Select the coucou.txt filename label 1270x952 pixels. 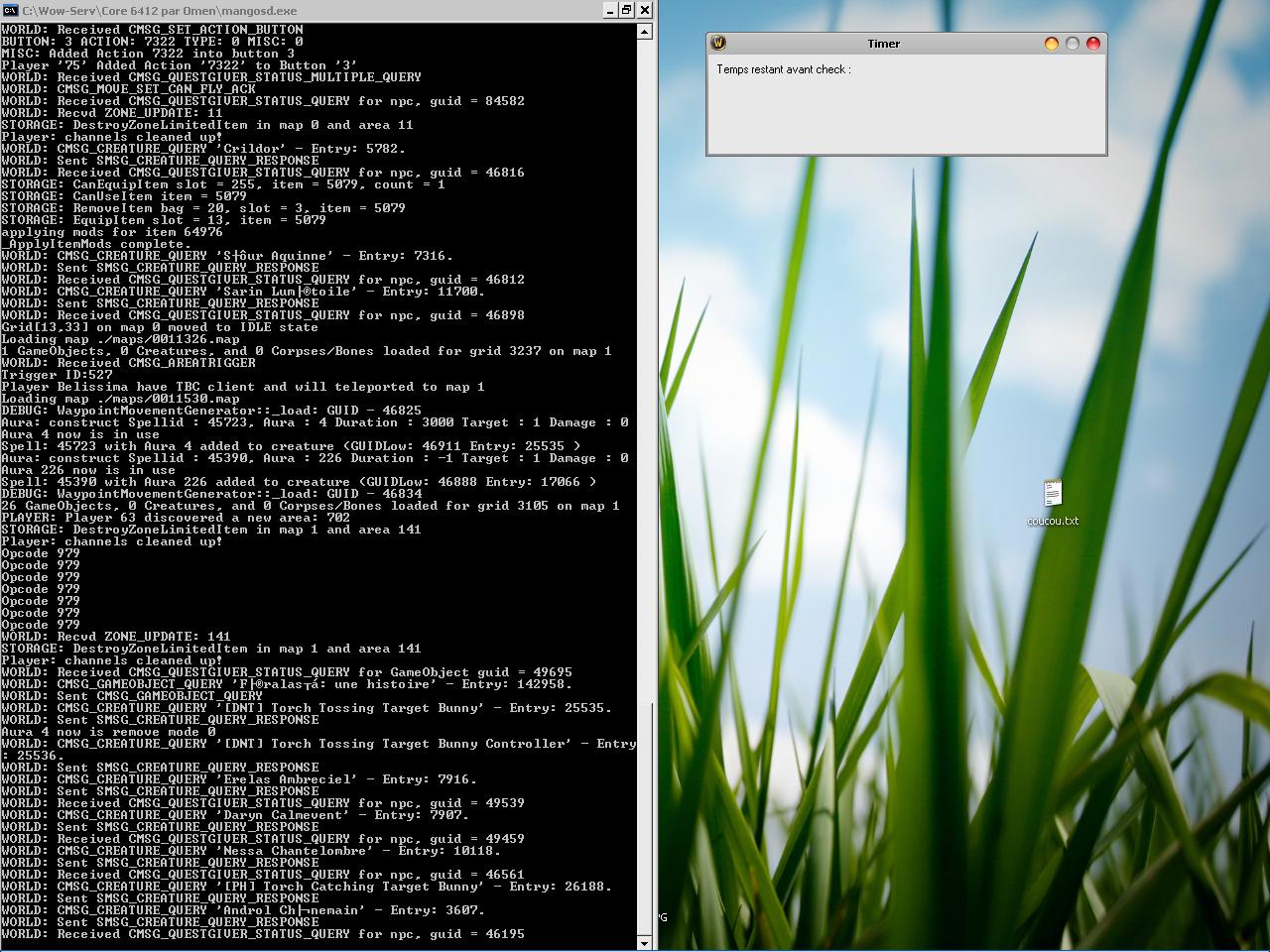point(1053,521)
